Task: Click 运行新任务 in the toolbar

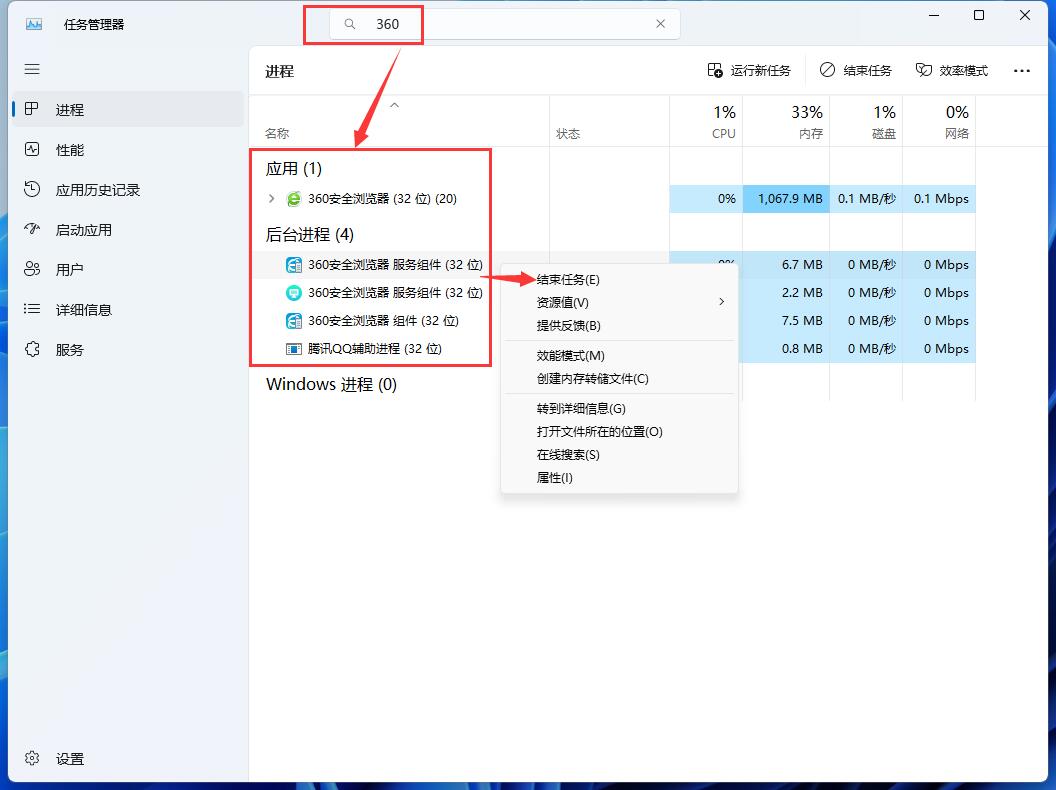Action: 749,71
